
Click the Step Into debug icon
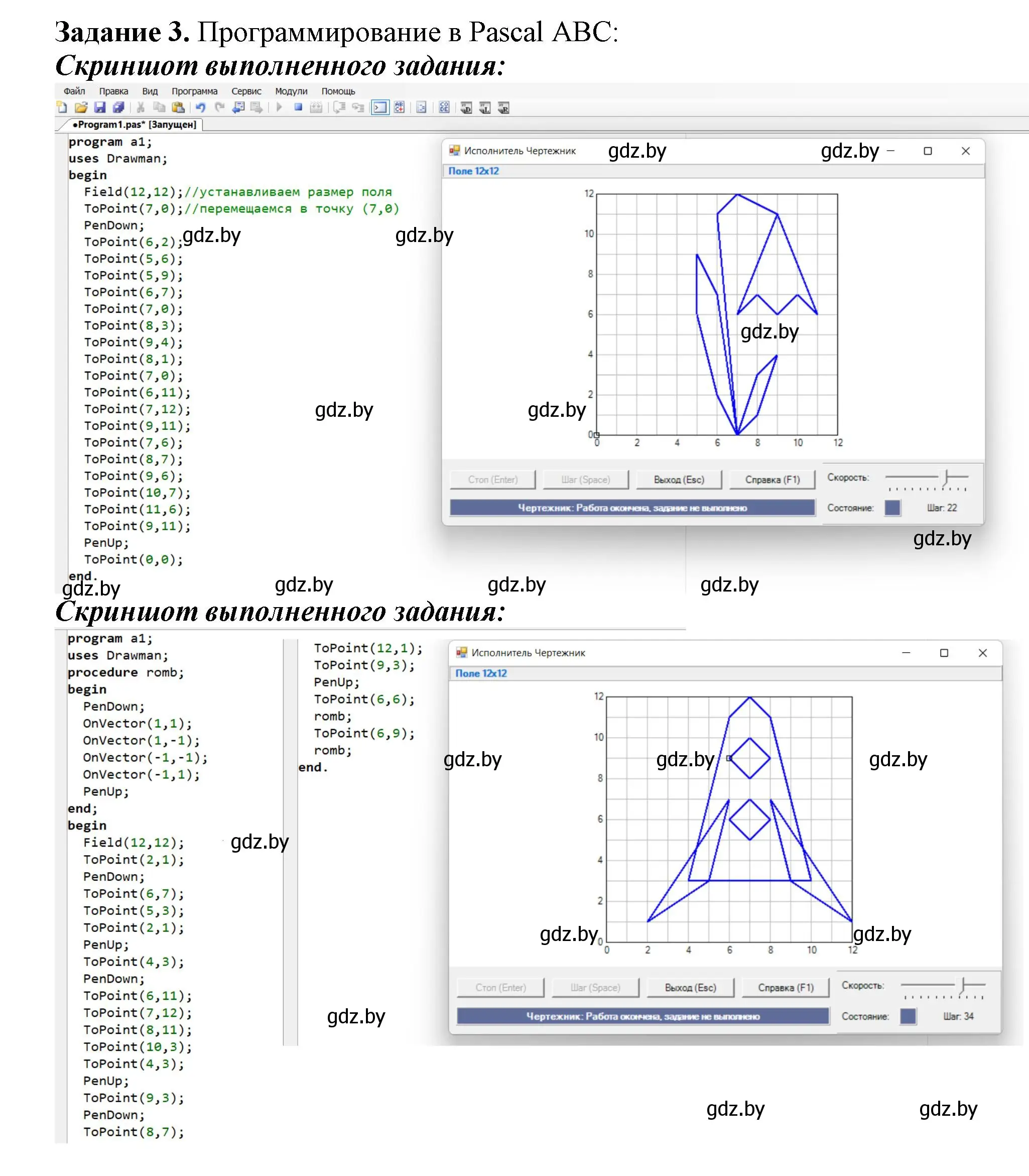(358, 107)
